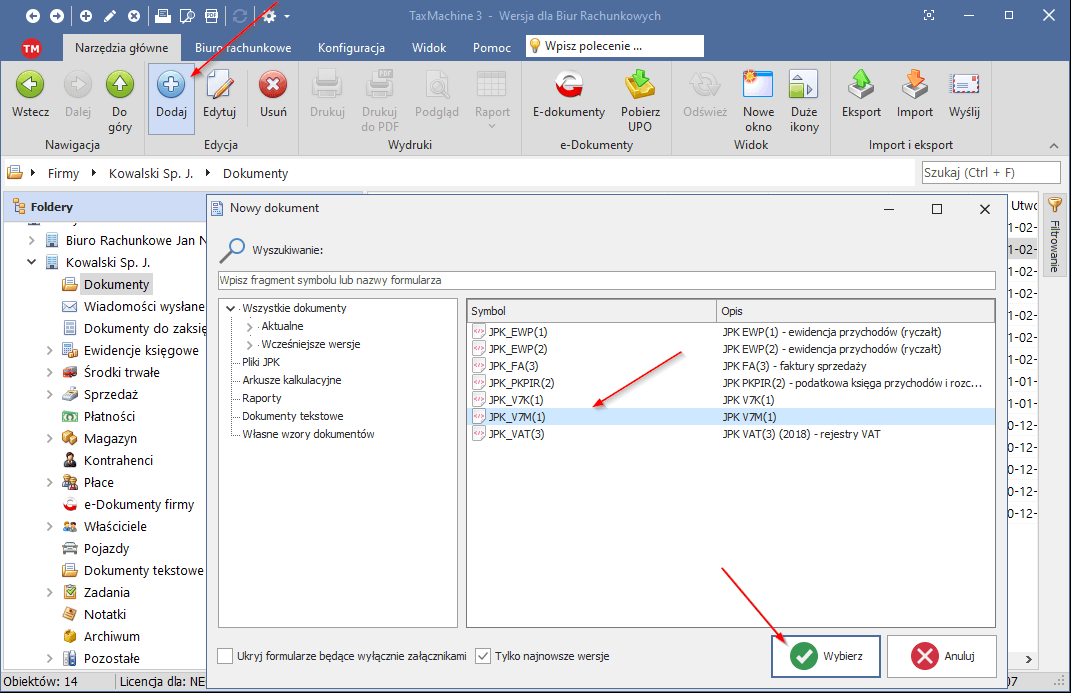The height and width of the screenshot is (693, 1071).
Task: Click the form symbol search field
Action: point(606,280)
